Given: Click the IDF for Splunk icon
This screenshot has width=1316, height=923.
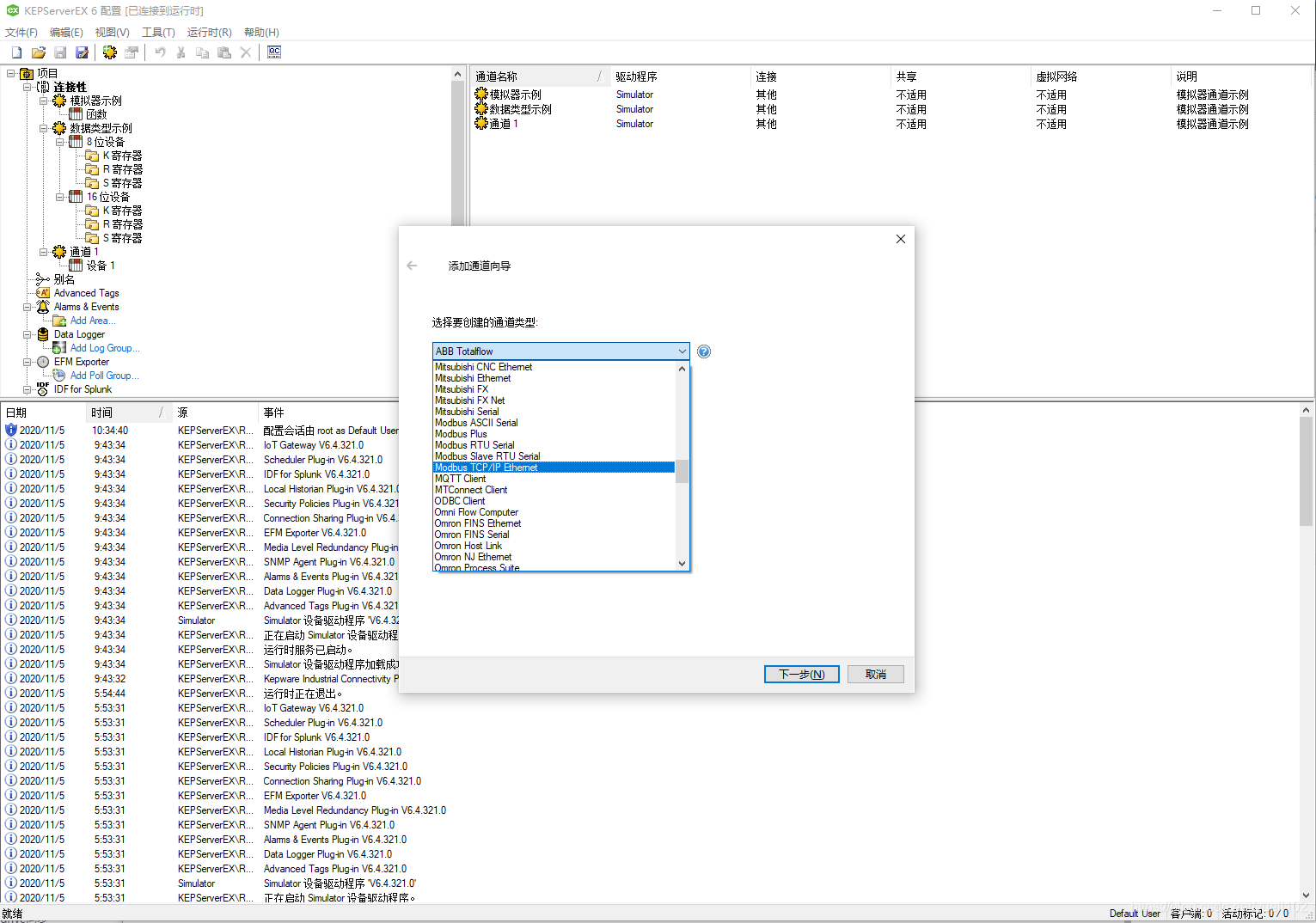Looking at the screenshot, I should click(x=43, y=389).
